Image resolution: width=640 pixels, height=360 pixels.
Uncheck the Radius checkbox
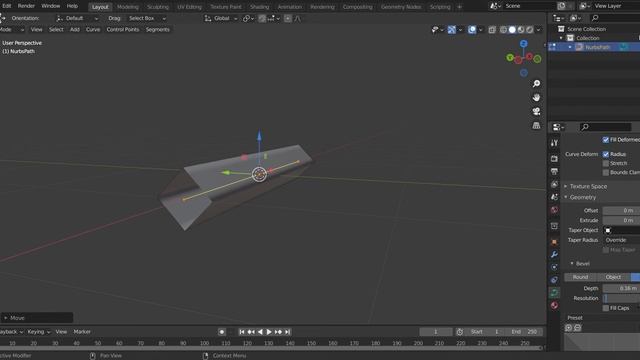(x=606, y=154)
